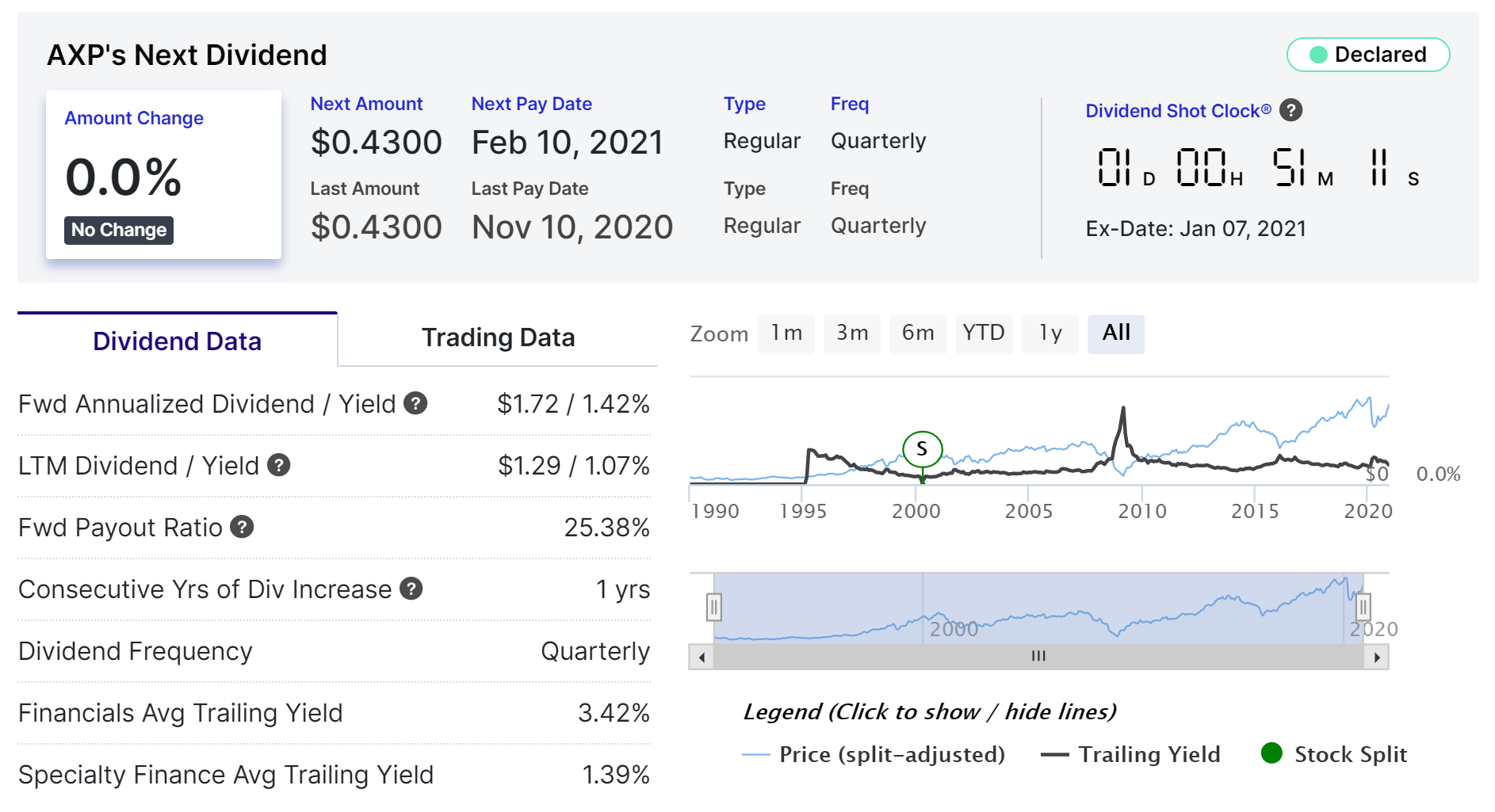Click the Fwd Payout Ratio help icon

(x=242, y=527)
